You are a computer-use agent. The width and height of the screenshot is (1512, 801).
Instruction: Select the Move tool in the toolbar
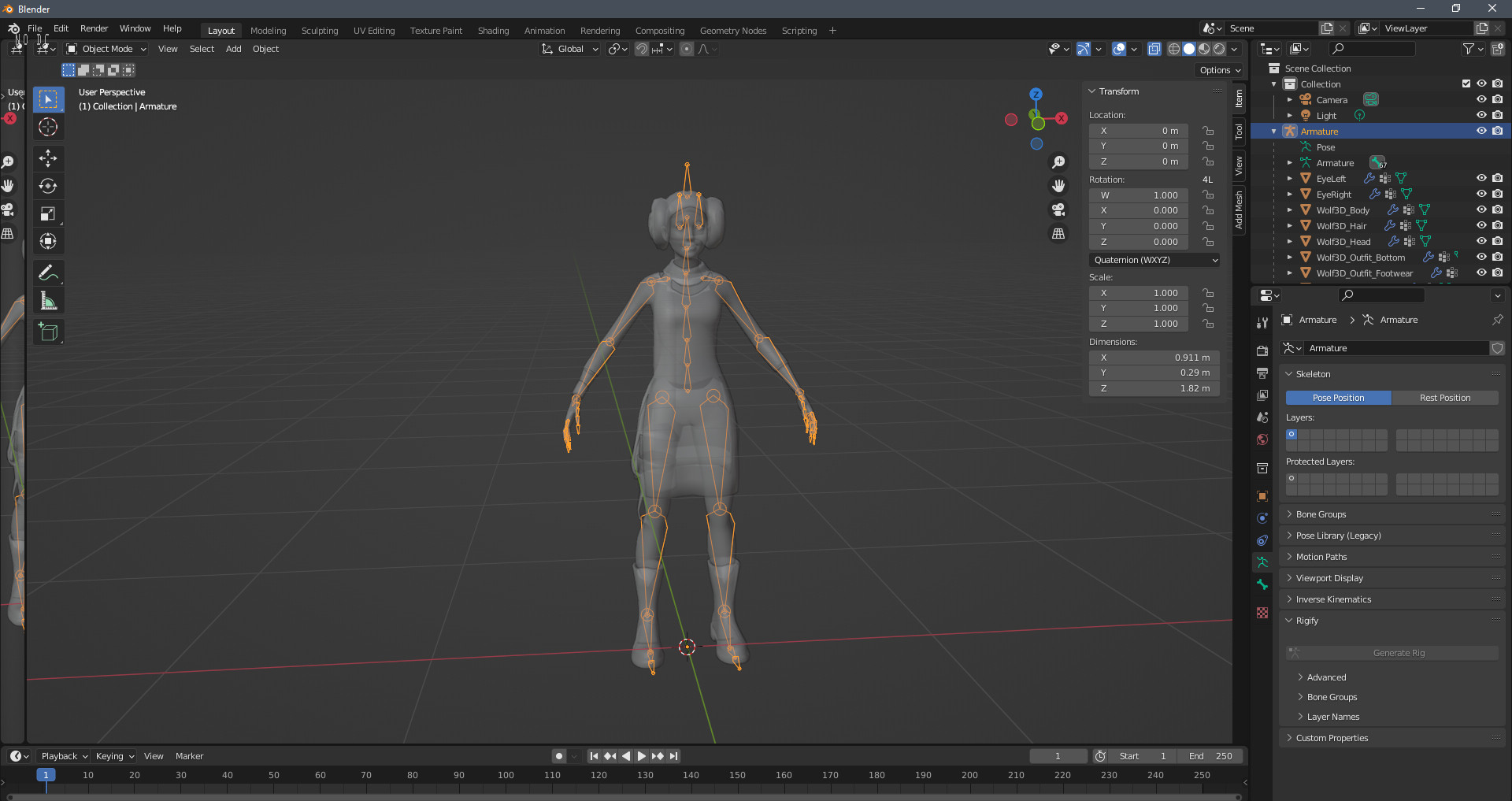(x=48, y=158)
